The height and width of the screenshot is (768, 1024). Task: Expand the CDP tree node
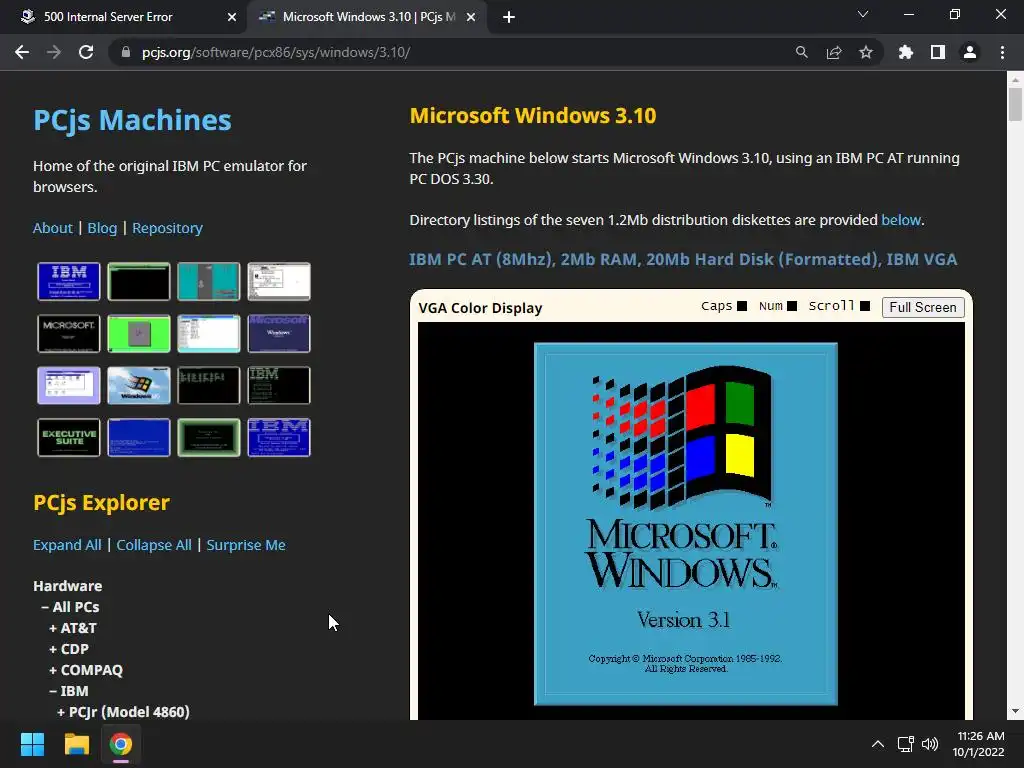pos(69,648)
